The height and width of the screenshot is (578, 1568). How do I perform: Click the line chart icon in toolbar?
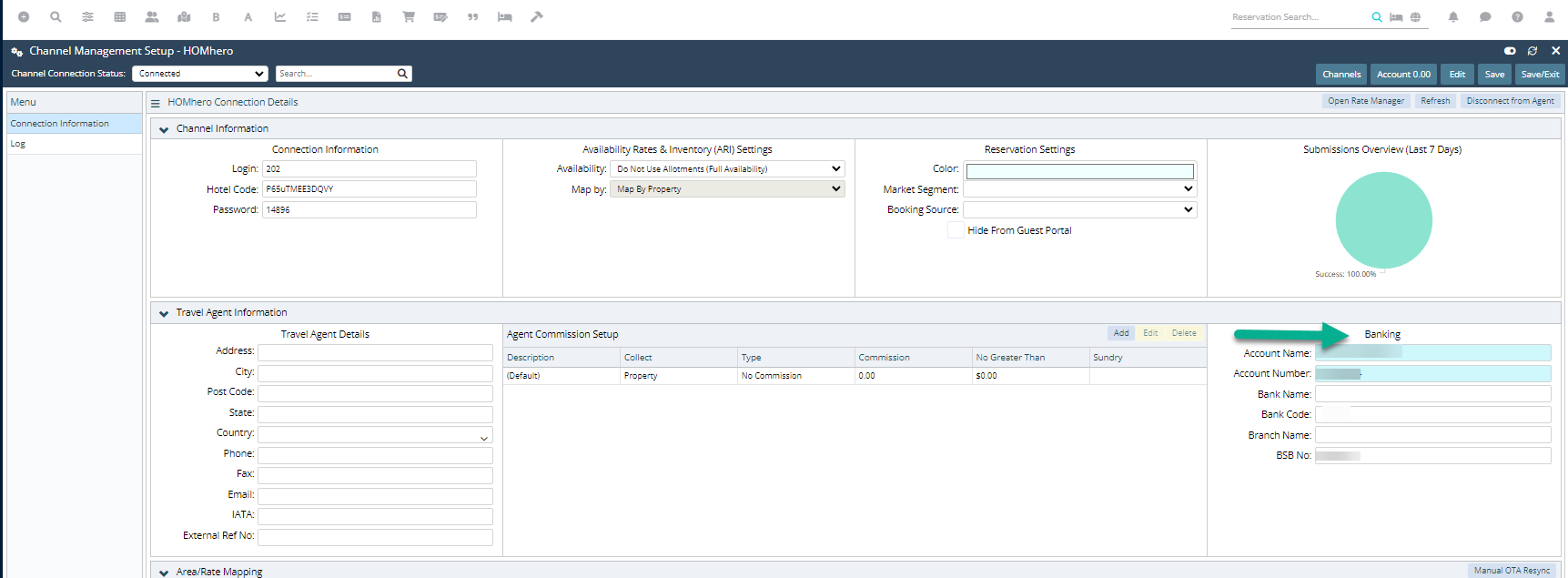280,17
